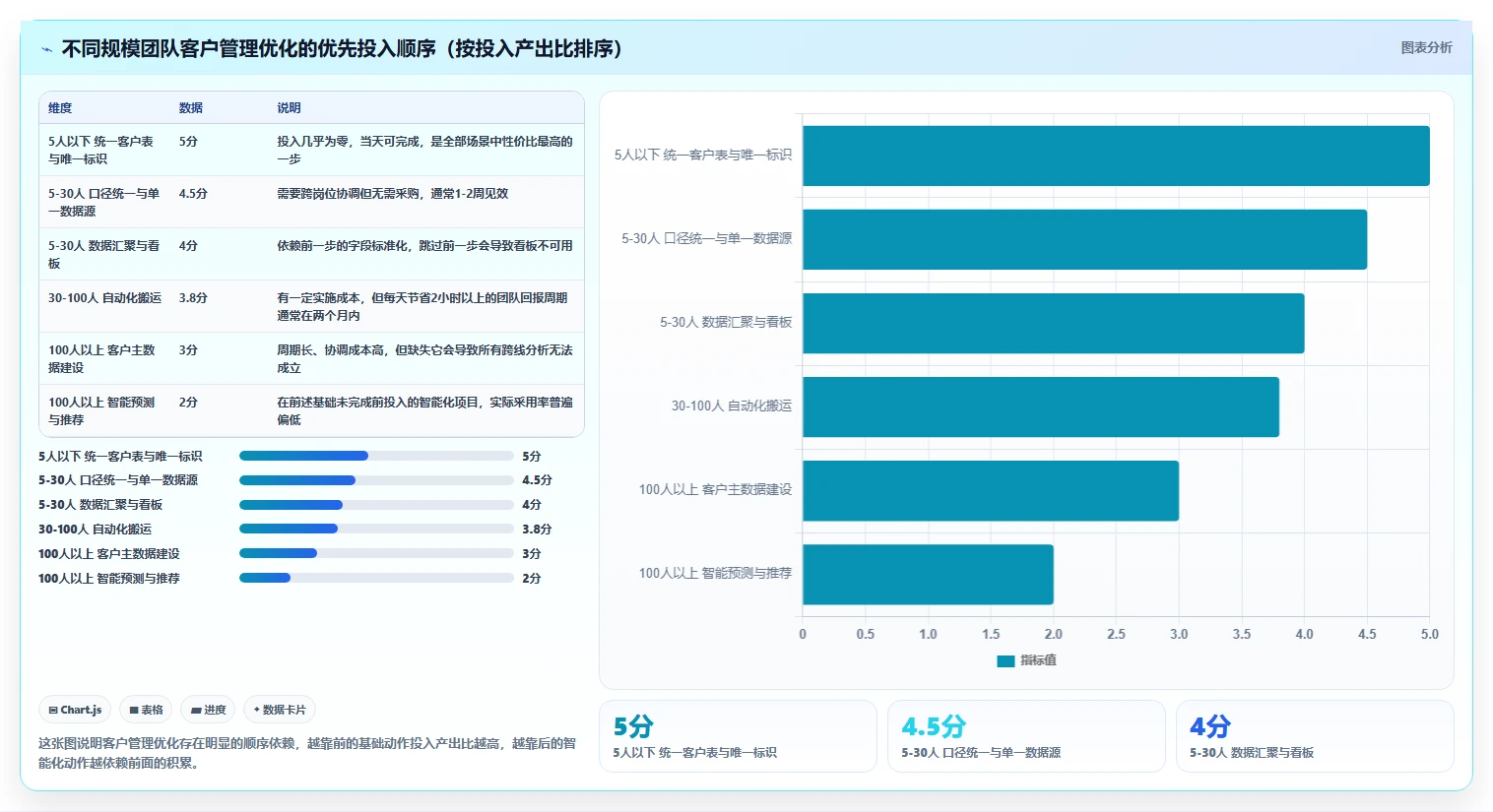Click the 表格 tag chip
1493x812 pixels.
(x=146, y=710)
